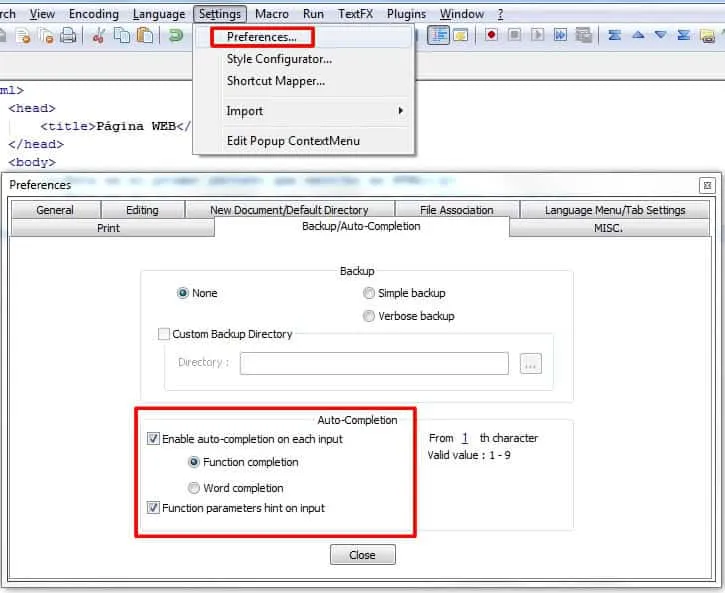This screenshot has width=725, height=593.
Task: Click Run Macro Multiple Times icon
Action: pos(560,35)
